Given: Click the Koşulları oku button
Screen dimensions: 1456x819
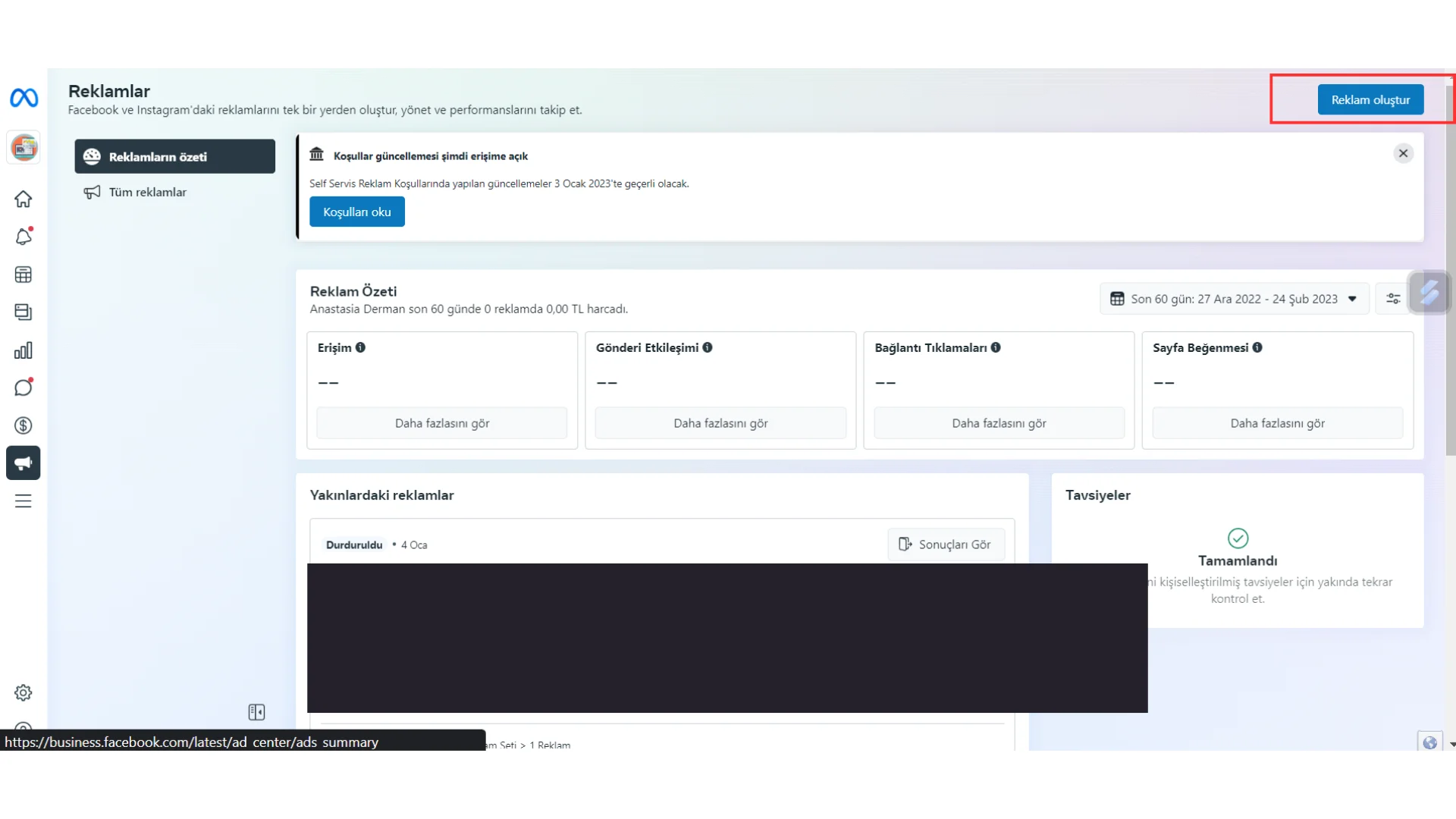Looking at the screenshot, I should coord(356,212).
